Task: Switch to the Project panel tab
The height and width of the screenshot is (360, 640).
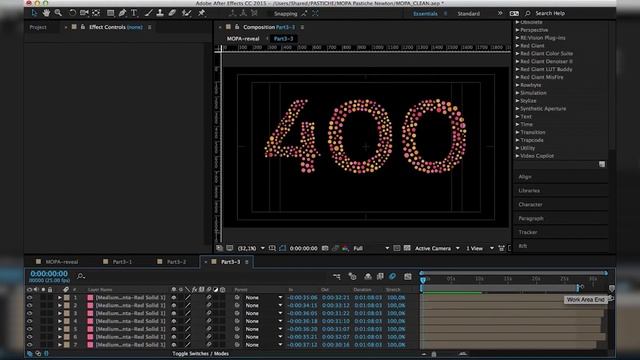Action: (38, 27)
